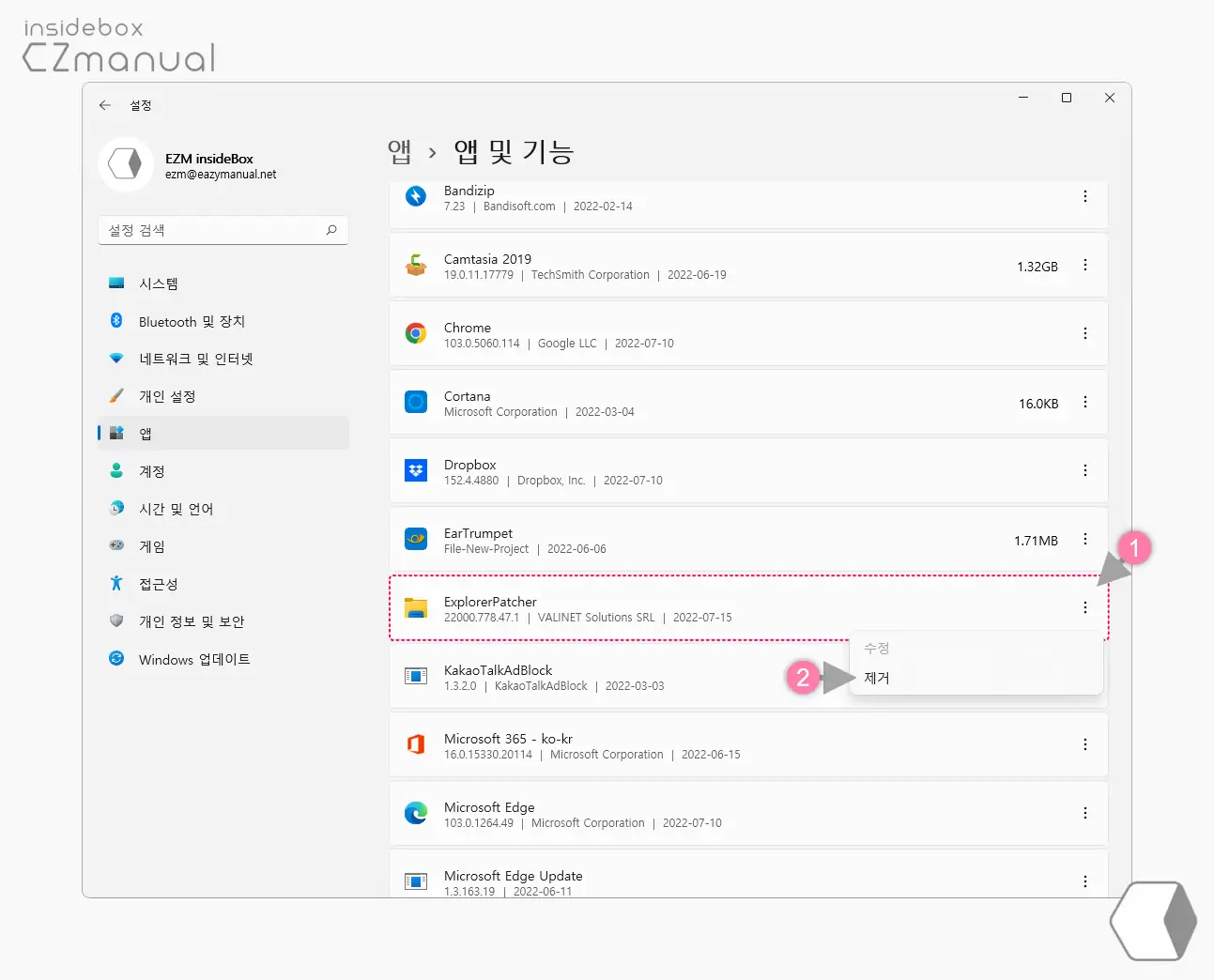Open three-dot menu for Cortana
The height and width of the screenshot is (980, 1214).
(1084, 403)
